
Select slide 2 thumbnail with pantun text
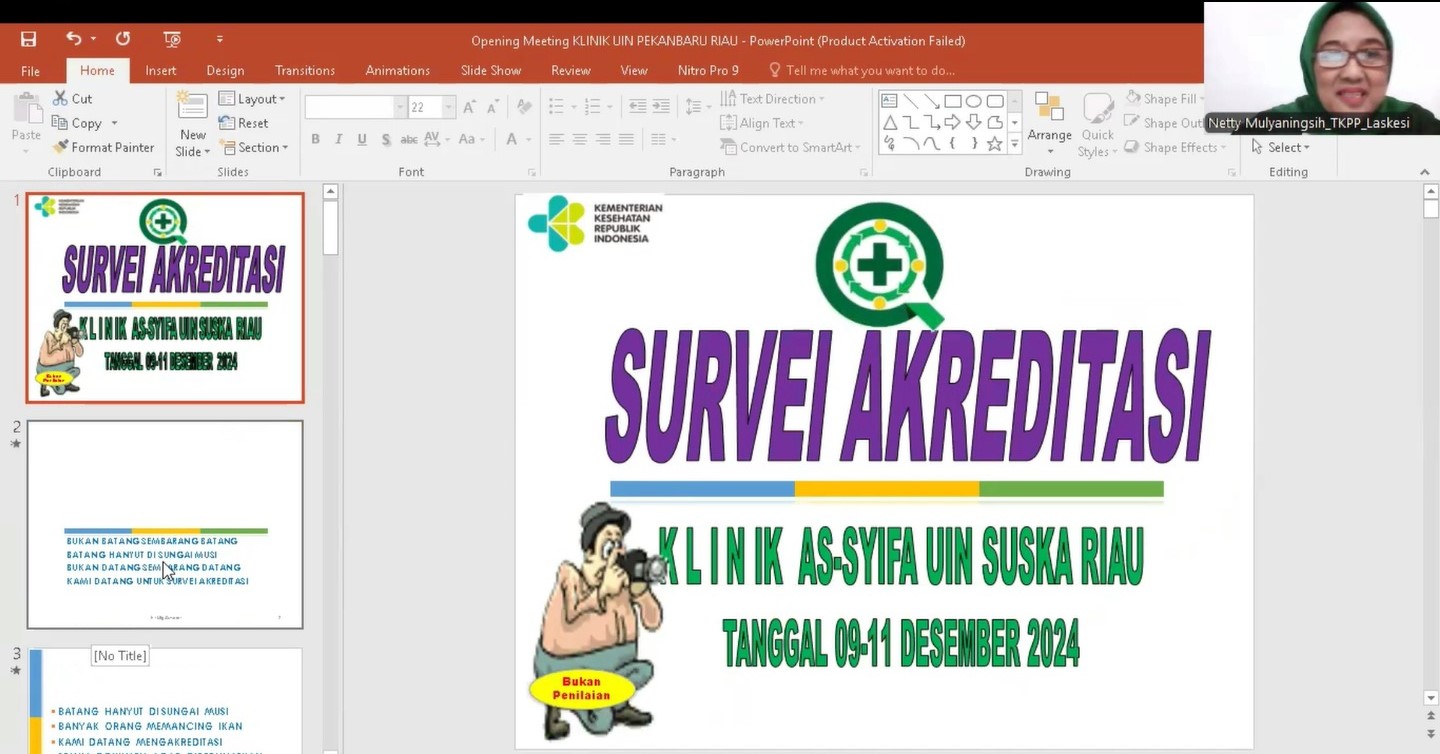[x=165, y=524]
